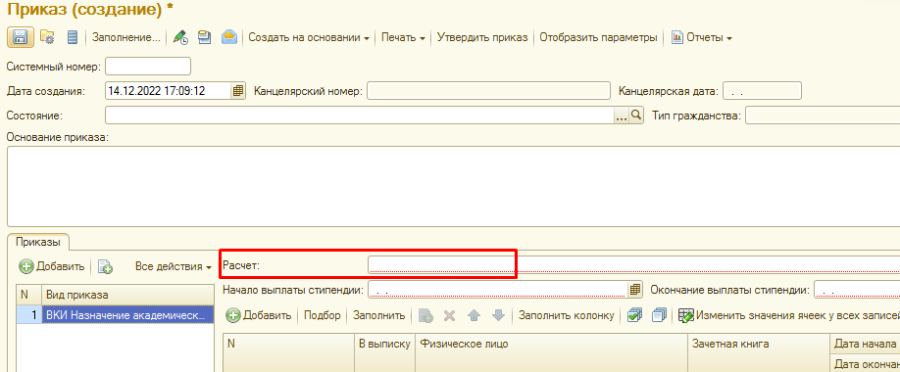900x372 pixels.
Task: Click magnifier icon beside Состояние field
Action: pyautogui.click(x=636, y=115)
